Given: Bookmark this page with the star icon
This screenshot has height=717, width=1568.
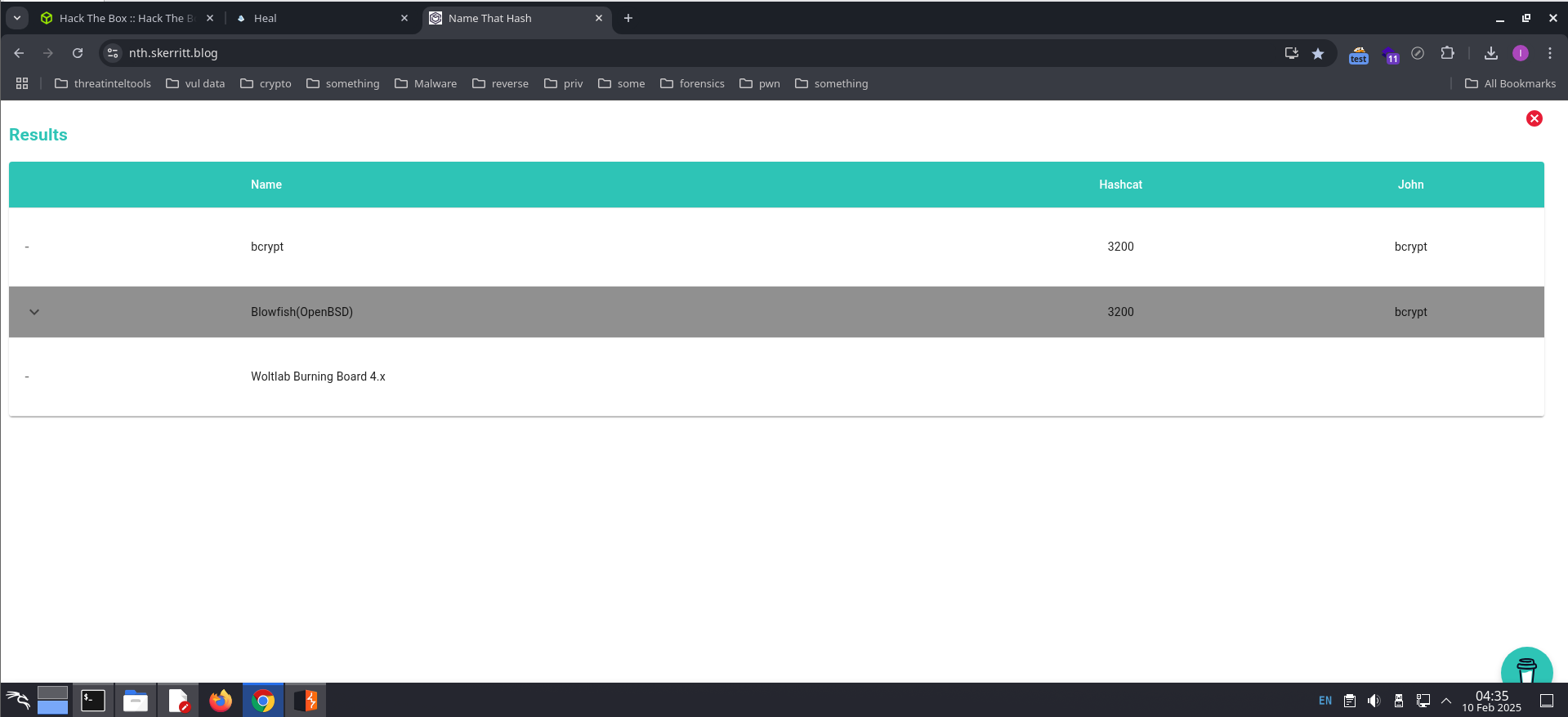Looking at the screenshot, I should 1317,53.
